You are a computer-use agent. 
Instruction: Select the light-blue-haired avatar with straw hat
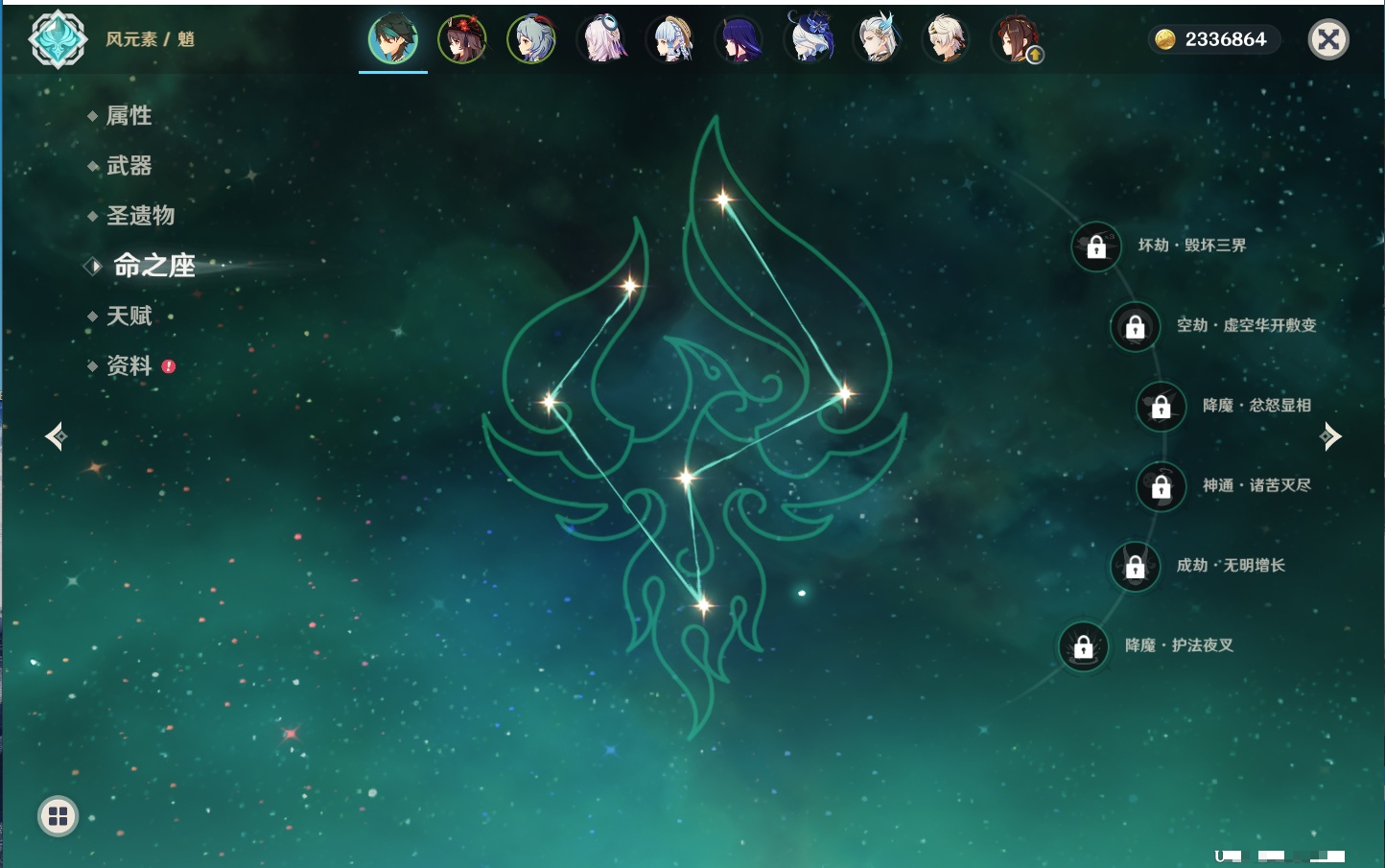point(670,39)
